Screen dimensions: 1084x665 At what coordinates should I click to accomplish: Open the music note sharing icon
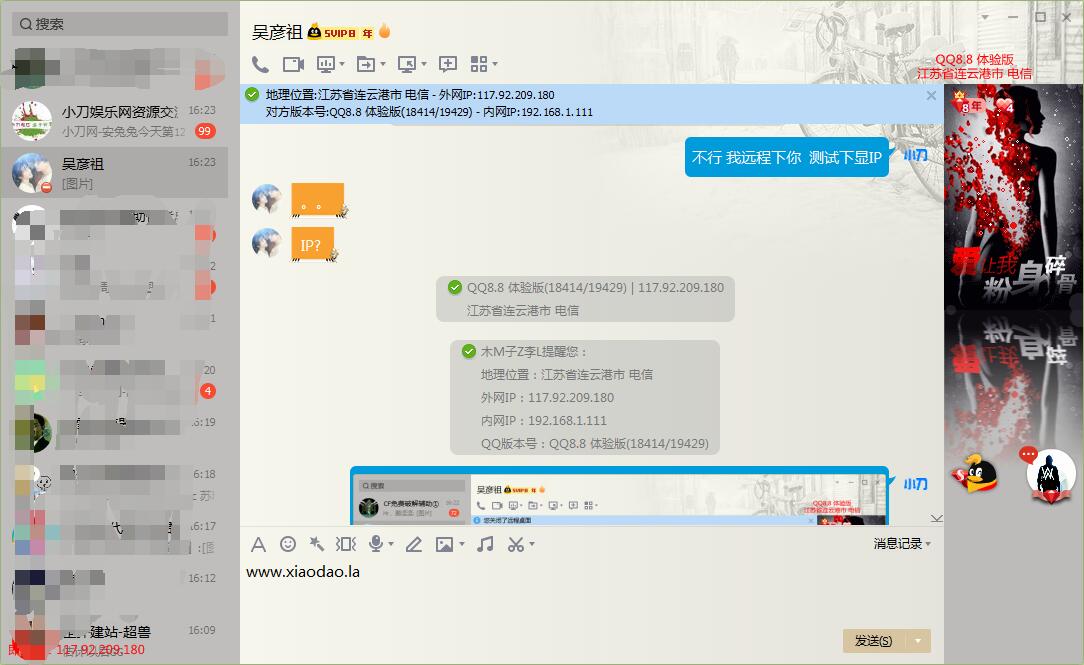point(485,544)
